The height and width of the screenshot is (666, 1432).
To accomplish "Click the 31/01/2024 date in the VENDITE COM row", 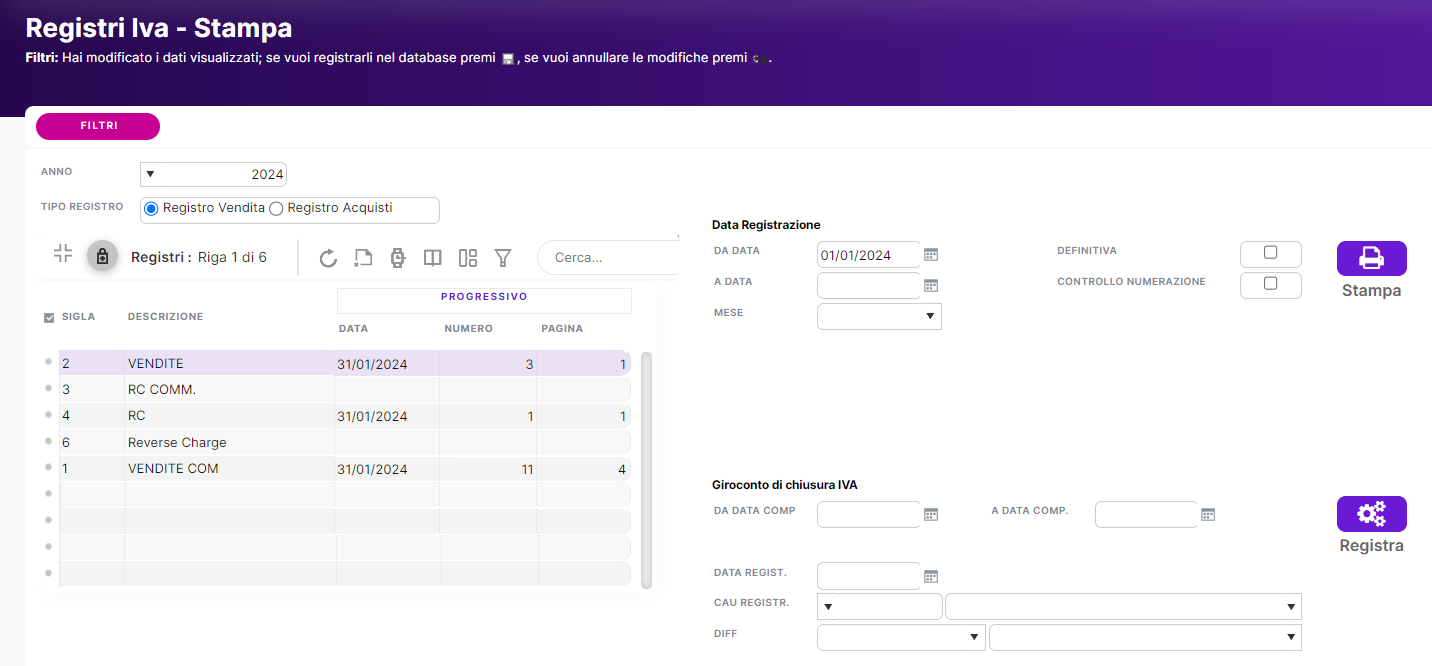I will 372,469.
